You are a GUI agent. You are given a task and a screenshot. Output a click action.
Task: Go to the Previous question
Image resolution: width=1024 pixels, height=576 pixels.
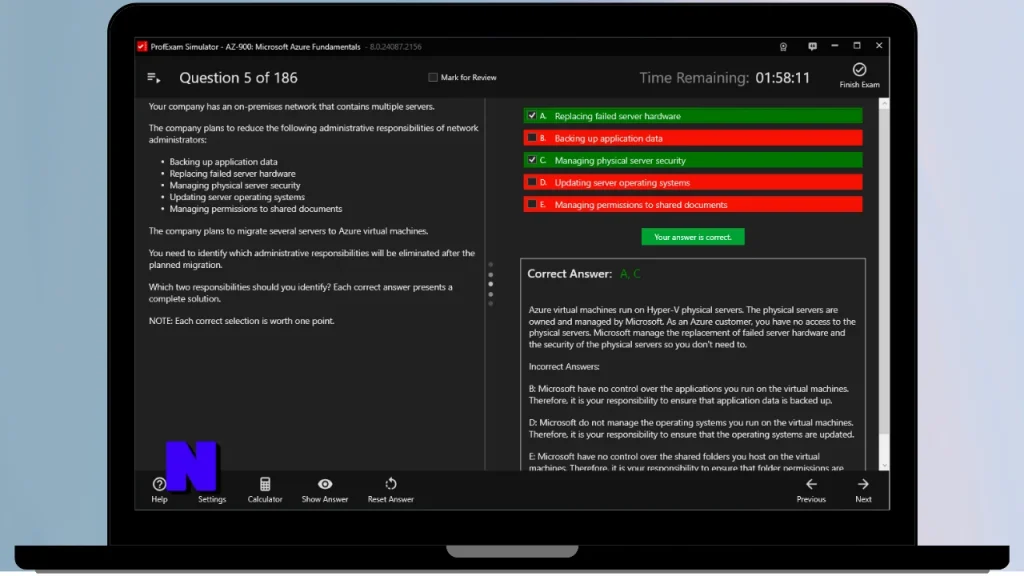click(x=811, y=489)
